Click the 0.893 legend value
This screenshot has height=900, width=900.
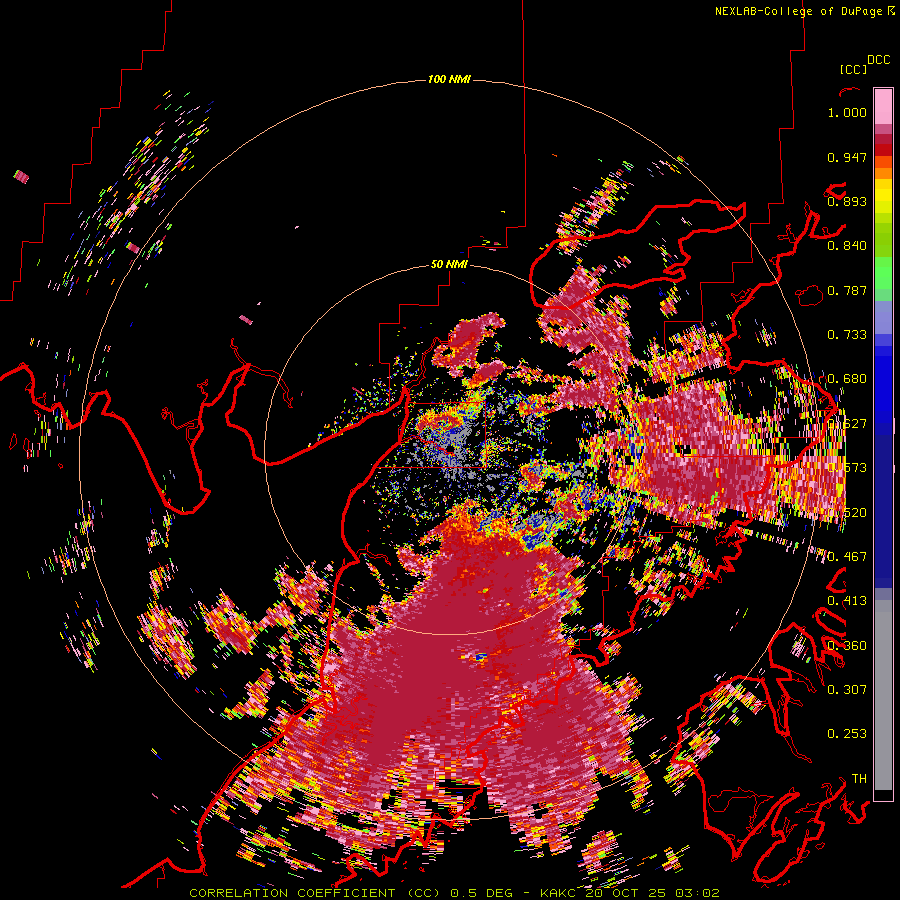pyautogui.click(x=847, y=201)
